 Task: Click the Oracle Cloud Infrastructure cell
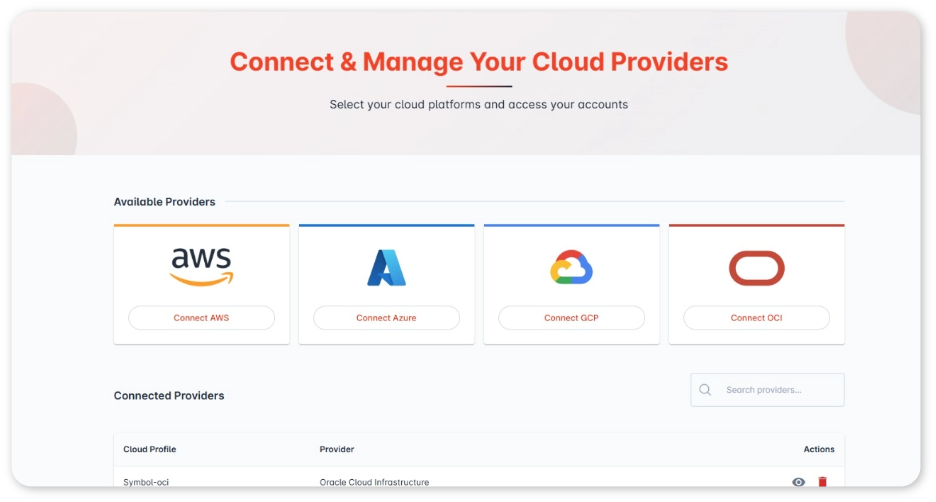[374, 482]
